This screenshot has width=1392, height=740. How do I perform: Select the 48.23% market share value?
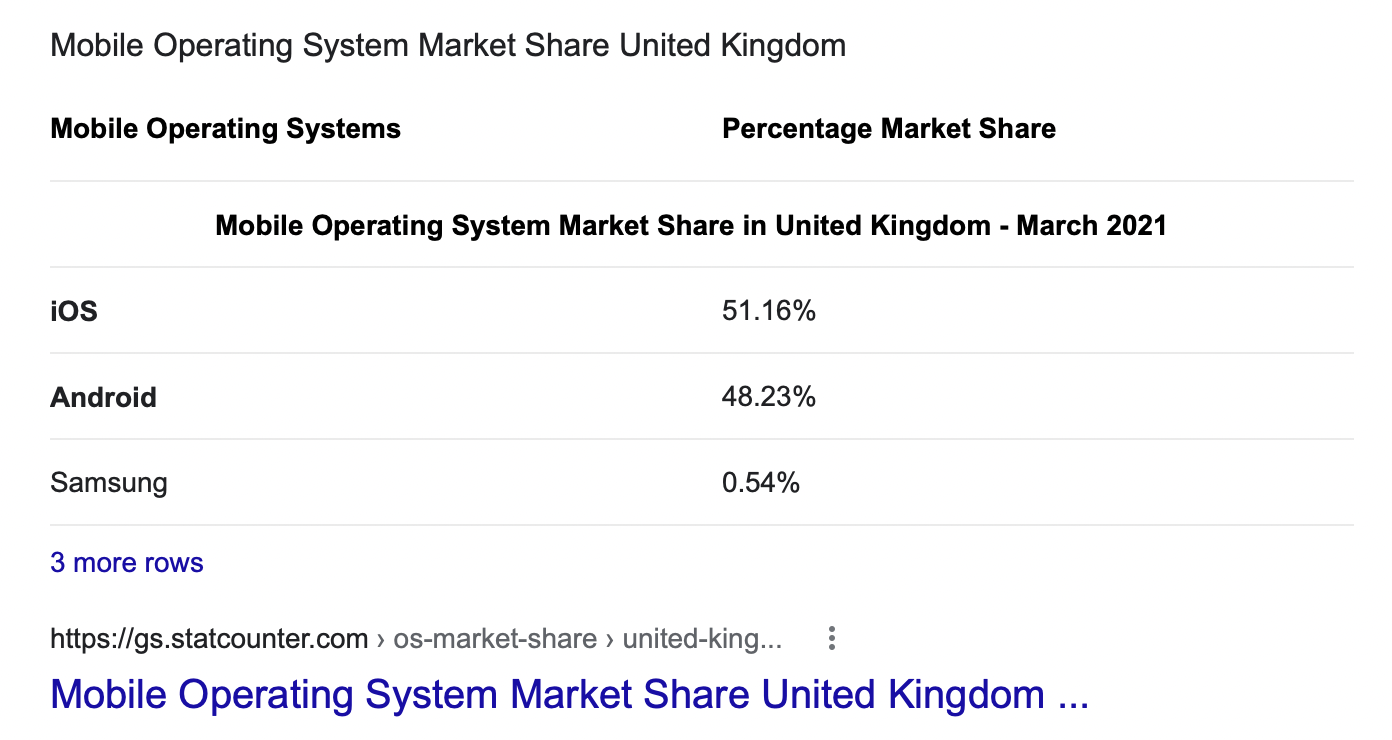[768, 398]
